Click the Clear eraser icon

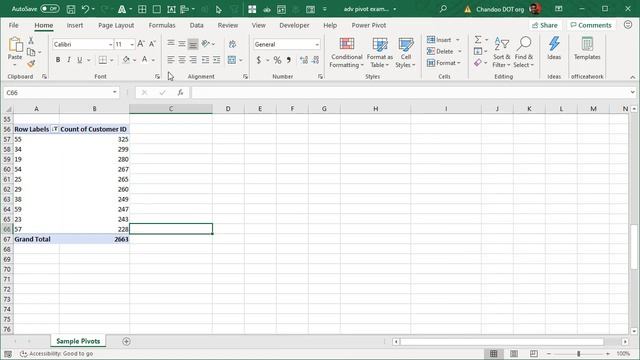pyautogui.click(x=478, y=63)
